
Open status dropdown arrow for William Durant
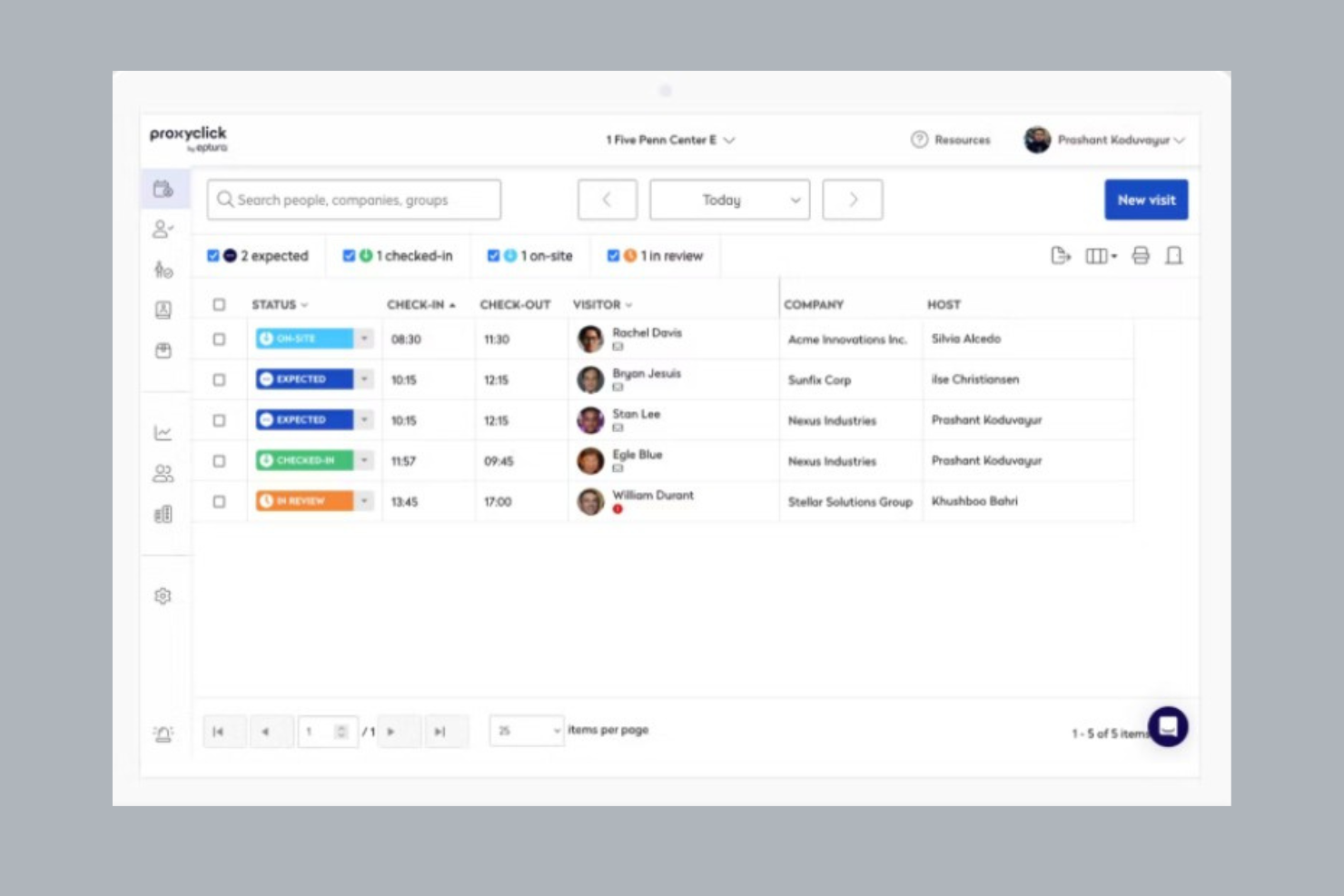point(364,501)
